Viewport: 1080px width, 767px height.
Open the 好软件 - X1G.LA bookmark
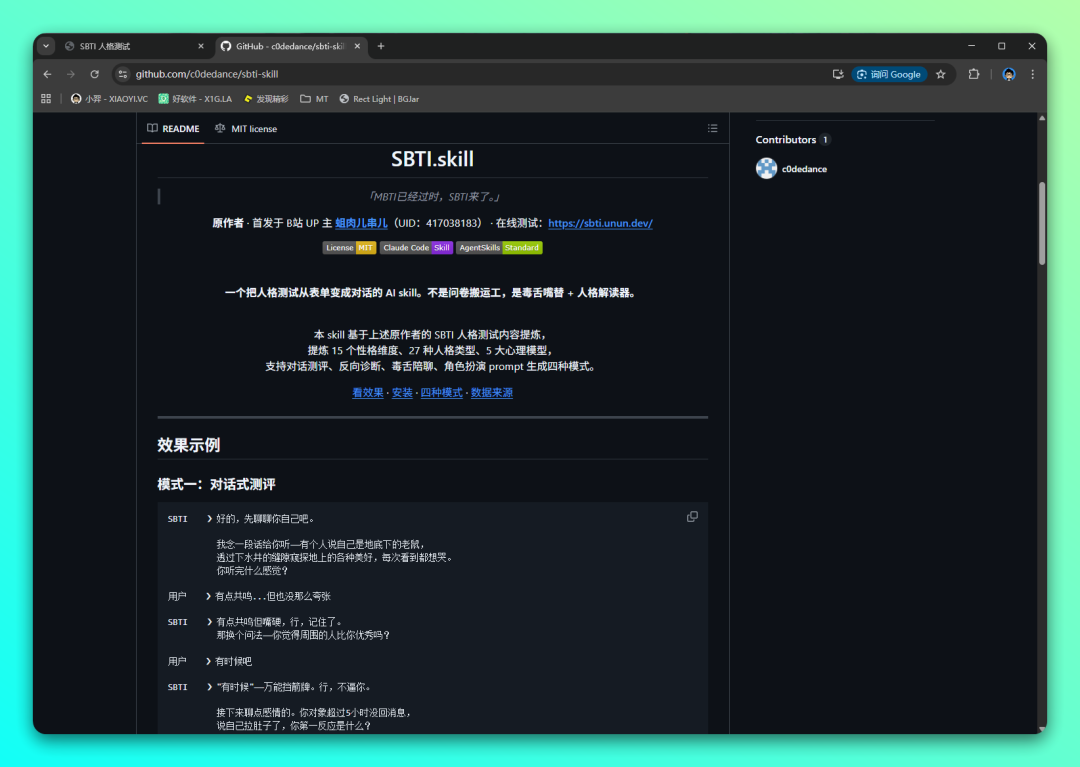tap(196, 99)
